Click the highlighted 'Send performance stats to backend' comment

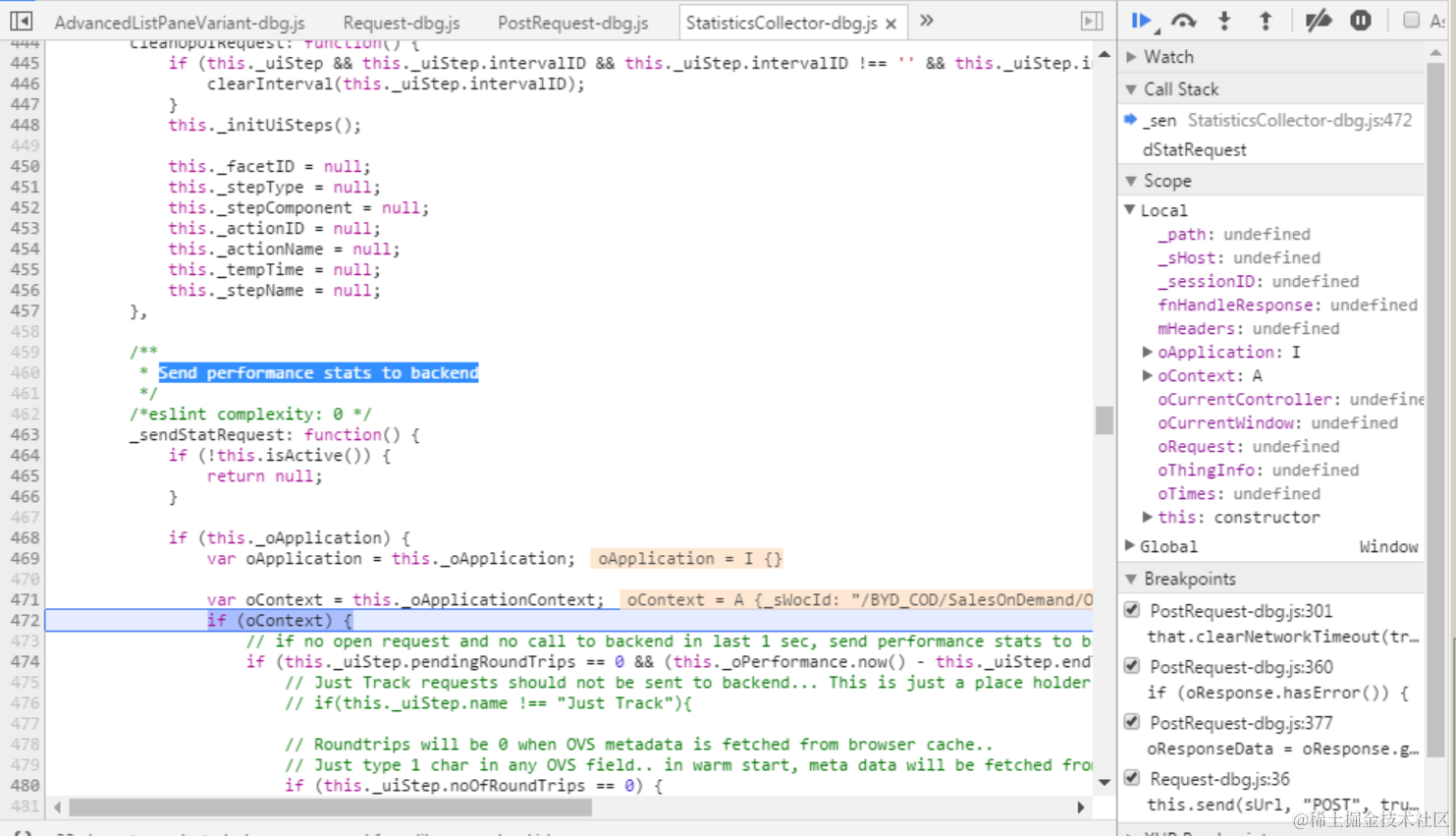[x=318, y=373]
